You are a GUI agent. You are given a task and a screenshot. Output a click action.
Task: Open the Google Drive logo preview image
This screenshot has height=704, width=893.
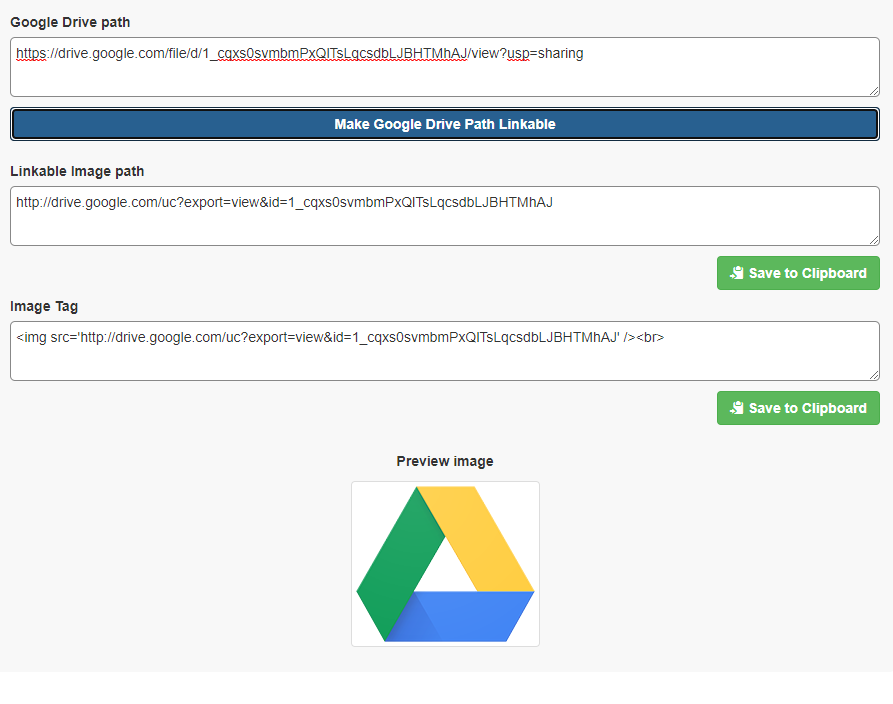[x=445, y=564]
